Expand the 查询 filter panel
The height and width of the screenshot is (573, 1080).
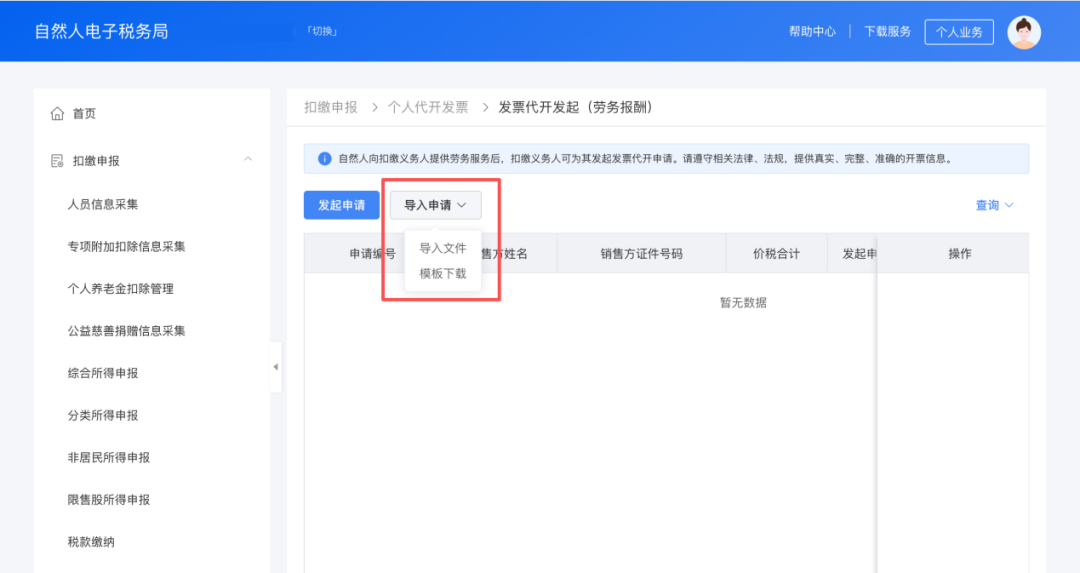click(x=994, y=205)
